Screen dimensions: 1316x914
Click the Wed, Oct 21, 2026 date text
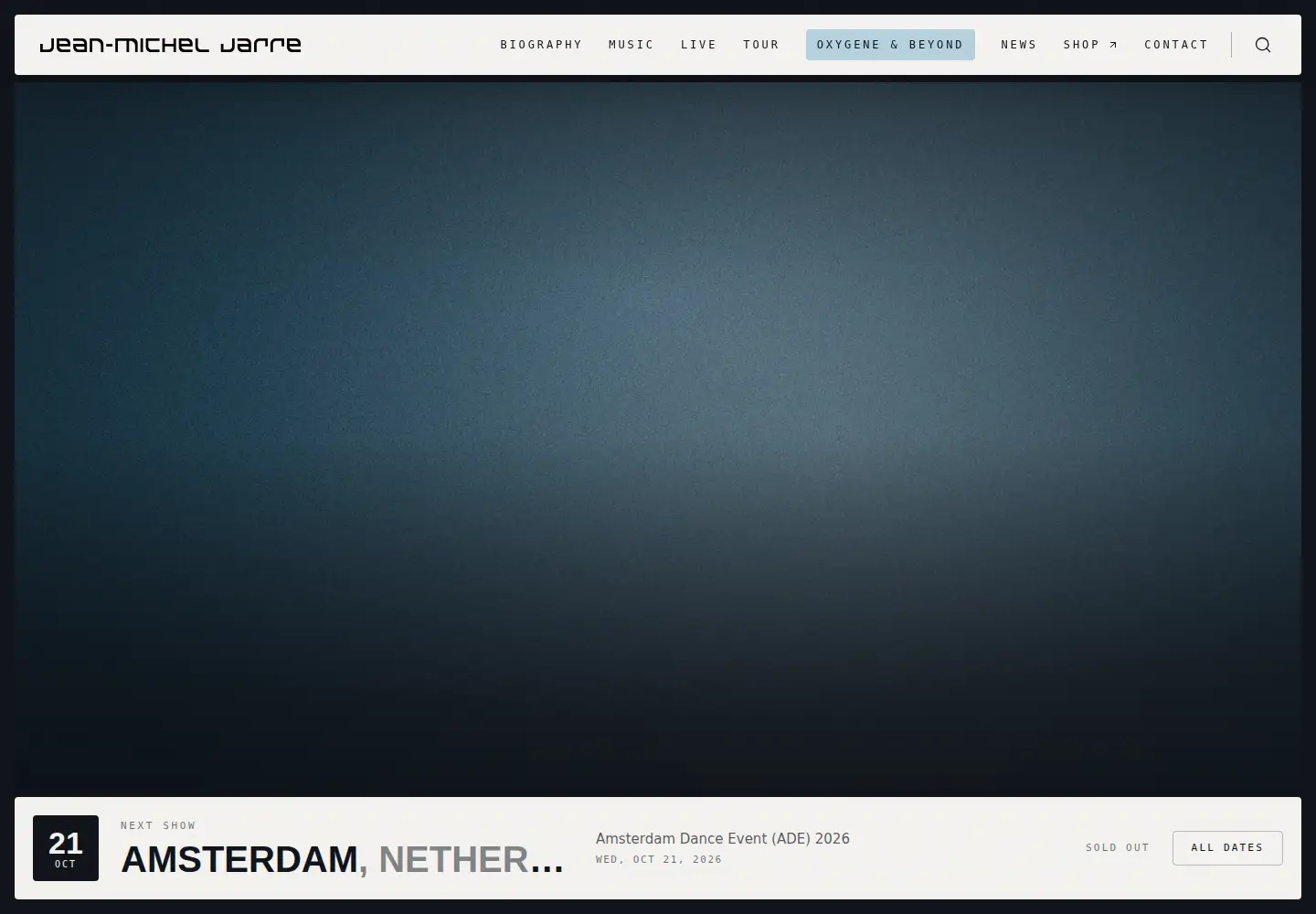click(659, 859)
